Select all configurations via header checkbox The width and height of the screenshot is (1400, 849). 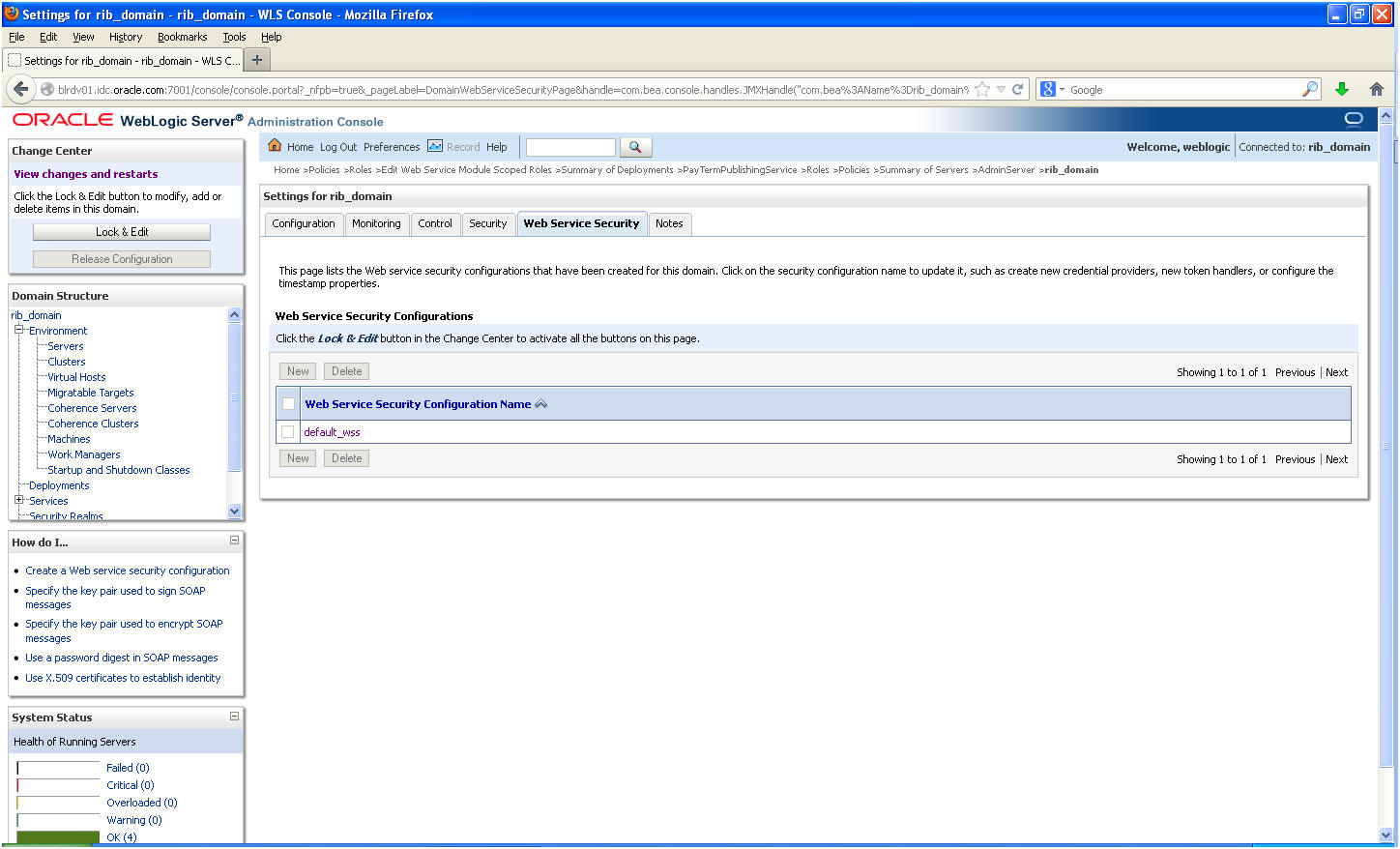click(x=288, y=404)
